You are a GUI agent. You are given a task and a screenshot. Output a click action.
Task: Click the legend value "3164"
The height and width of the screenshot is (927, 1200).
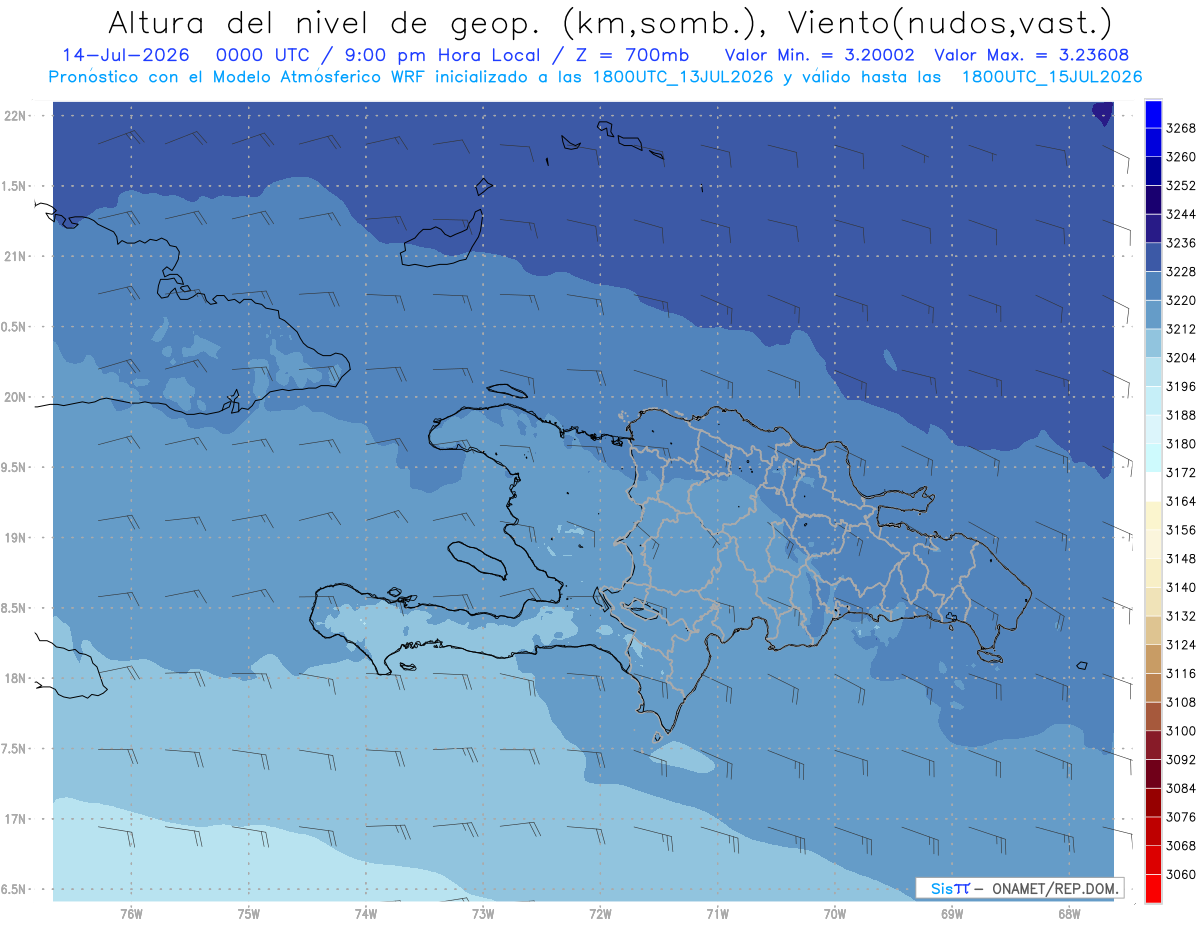[x=1180, y=501]
